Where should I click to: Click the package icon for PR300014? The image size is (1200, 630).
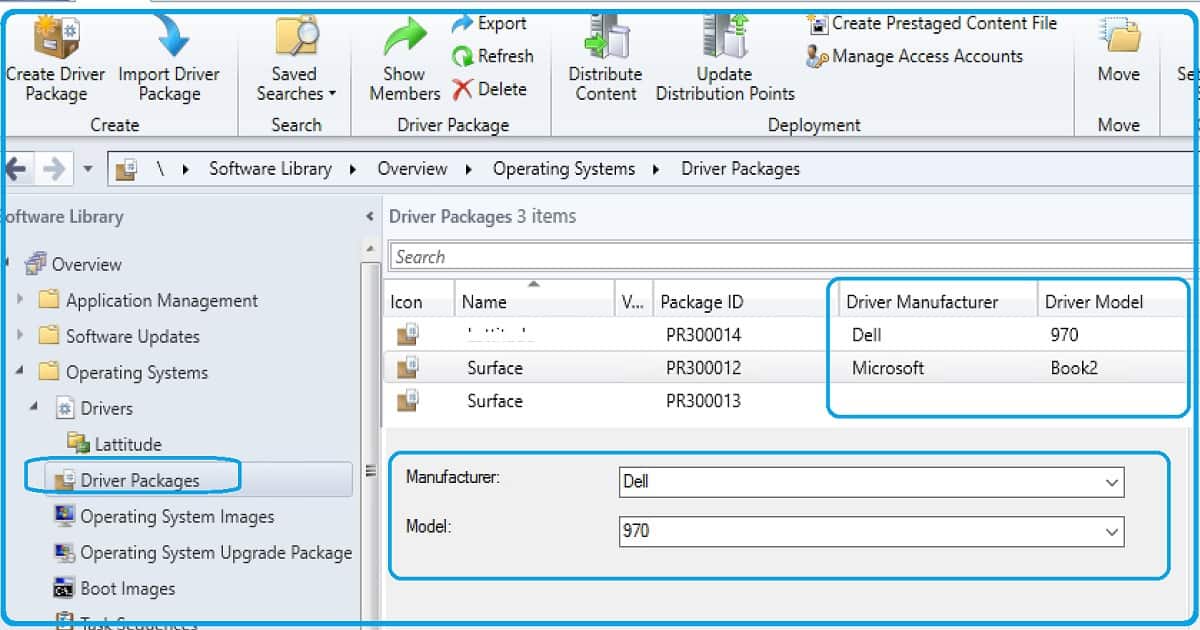[x=407, y=335]
